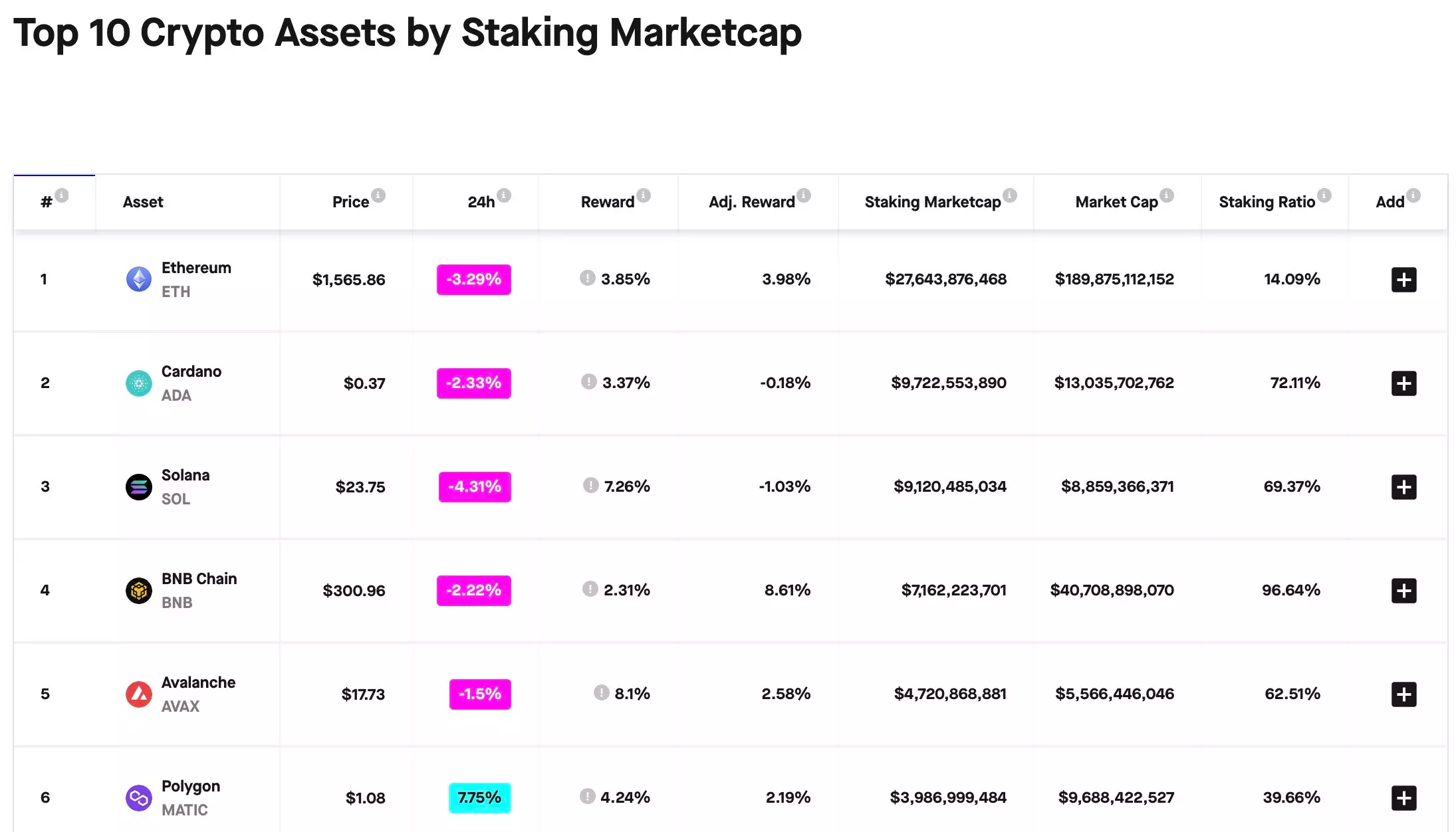Add Avalanche using its plus button
This screenshot has width=1456, height=832.
[1403, 694]
